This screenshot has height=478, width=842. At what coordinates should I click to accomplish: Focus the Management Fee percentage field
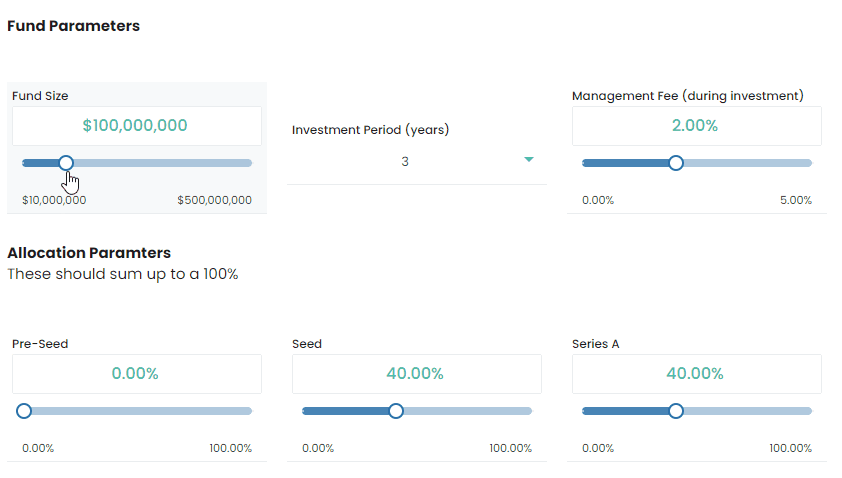(696, 126)
